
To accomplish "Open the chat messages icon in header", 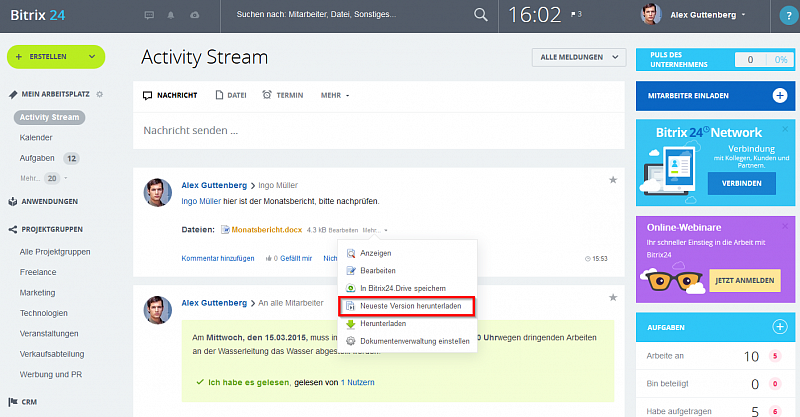I will pyautogui.click(x=149, y=15).
